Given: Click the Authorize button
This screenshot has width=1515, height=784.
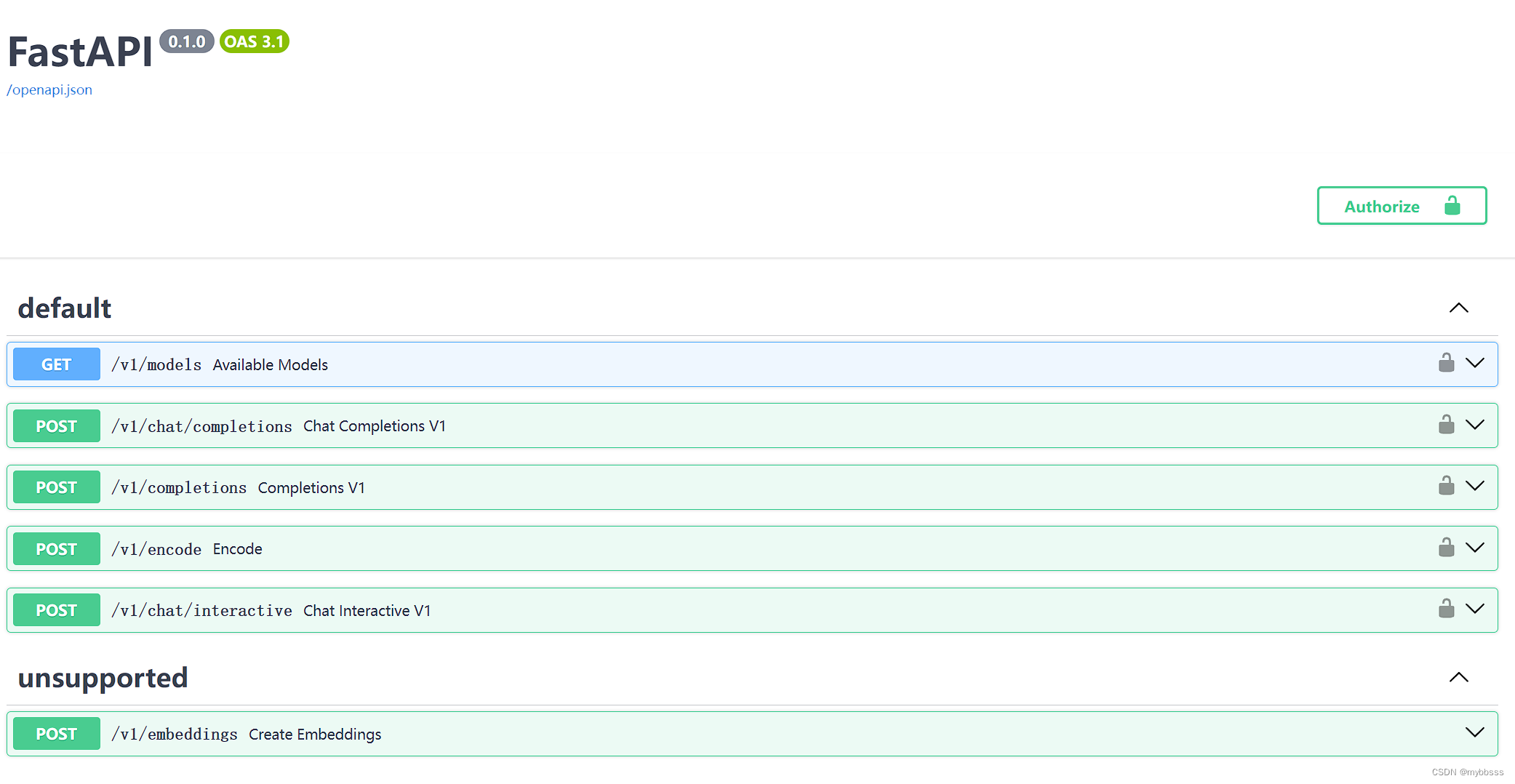Looking at the screenshot, I should (1402, 206).
